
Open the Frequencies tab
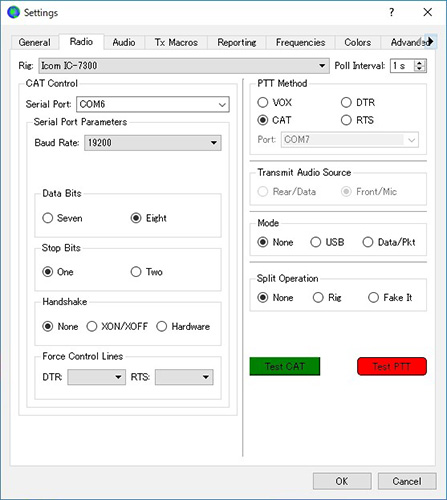300,42
